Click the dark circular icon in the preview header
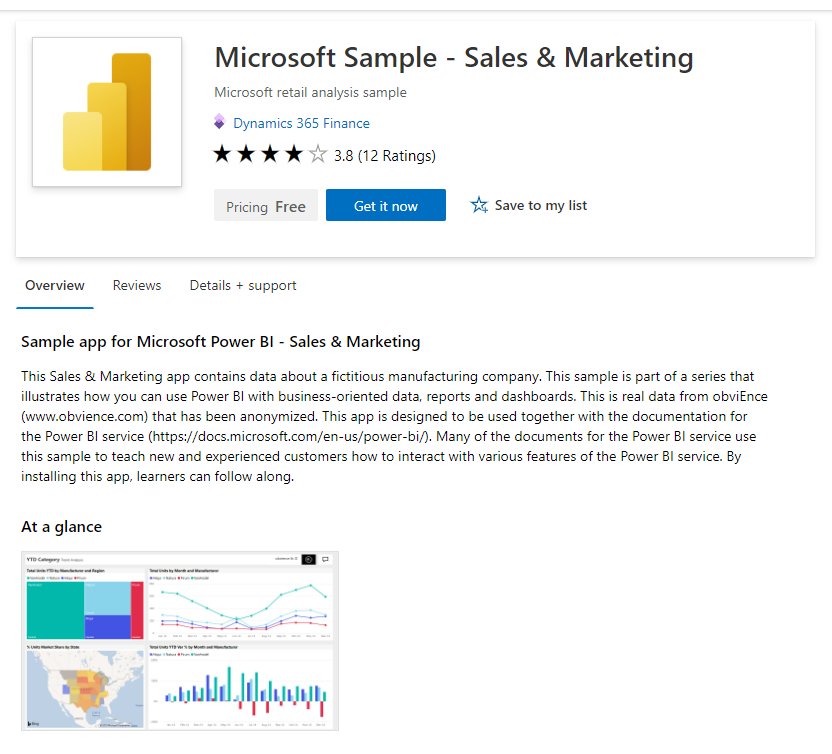This screenshot has height=754, width=832. (308, 560)
